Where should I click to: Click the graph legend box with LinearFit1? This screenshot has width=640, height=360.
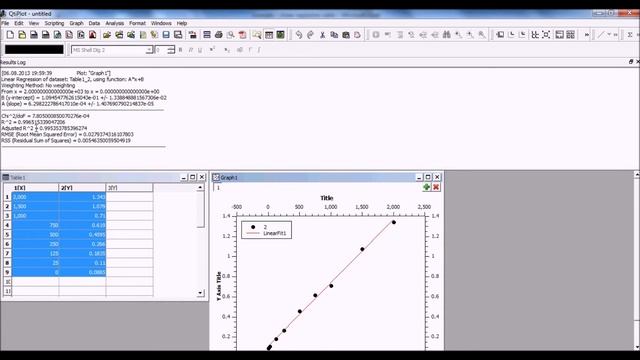pos(266,230)
